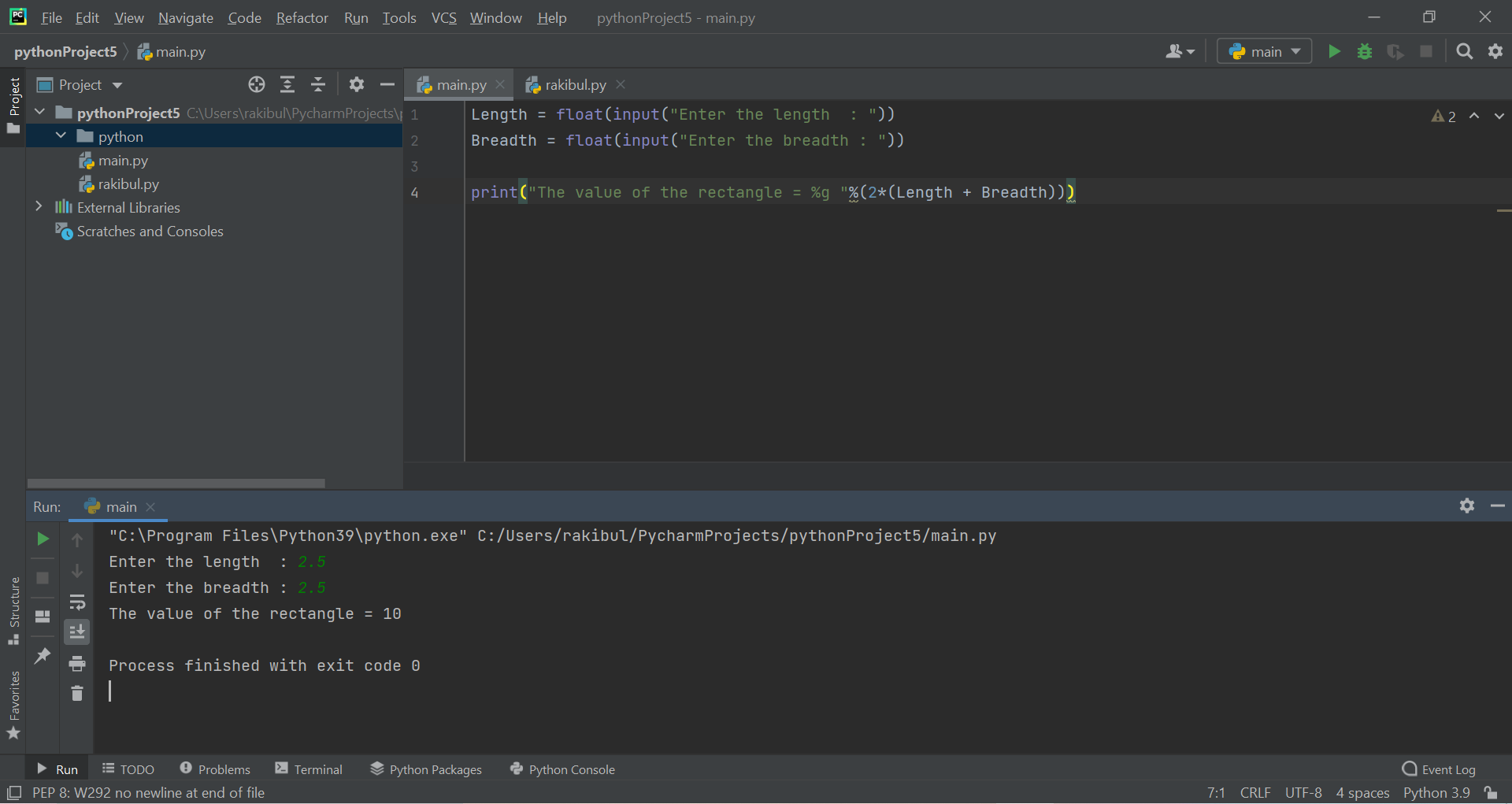Toggle the Structure sidebar tab
Image resolution: width=1512 pixels, height=804 pixels.
tap(13, 611)
